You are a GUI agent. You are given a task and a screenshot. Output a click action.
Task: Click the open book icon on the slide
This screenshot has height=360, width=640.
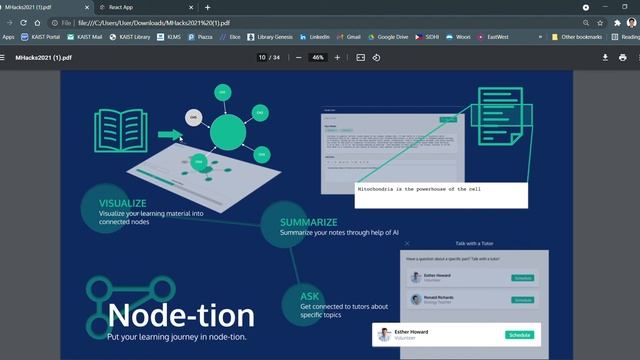[x=121, y=131]
